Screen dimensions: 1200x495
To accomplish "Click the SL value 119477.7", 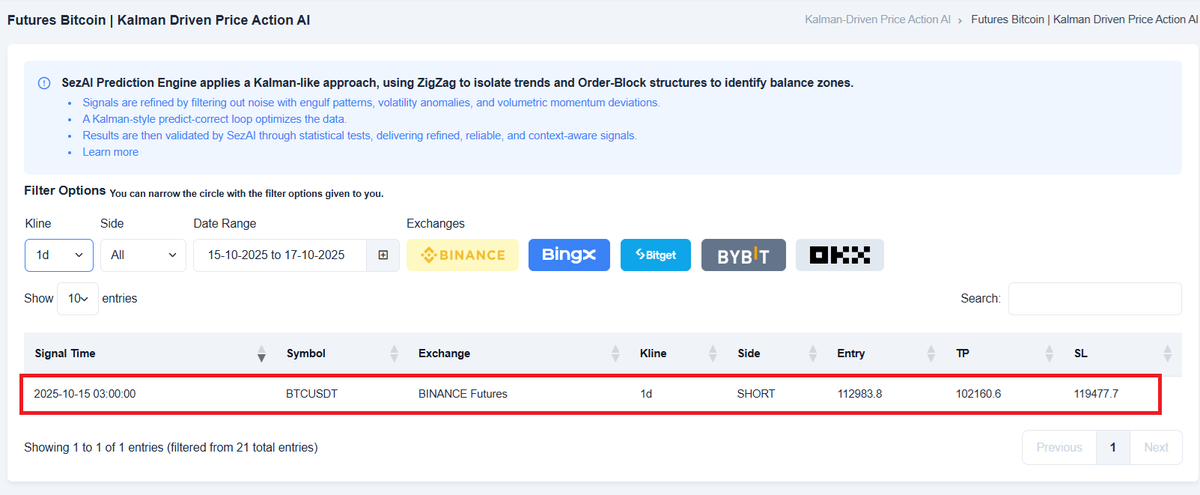I will (x=1096, y=394).
